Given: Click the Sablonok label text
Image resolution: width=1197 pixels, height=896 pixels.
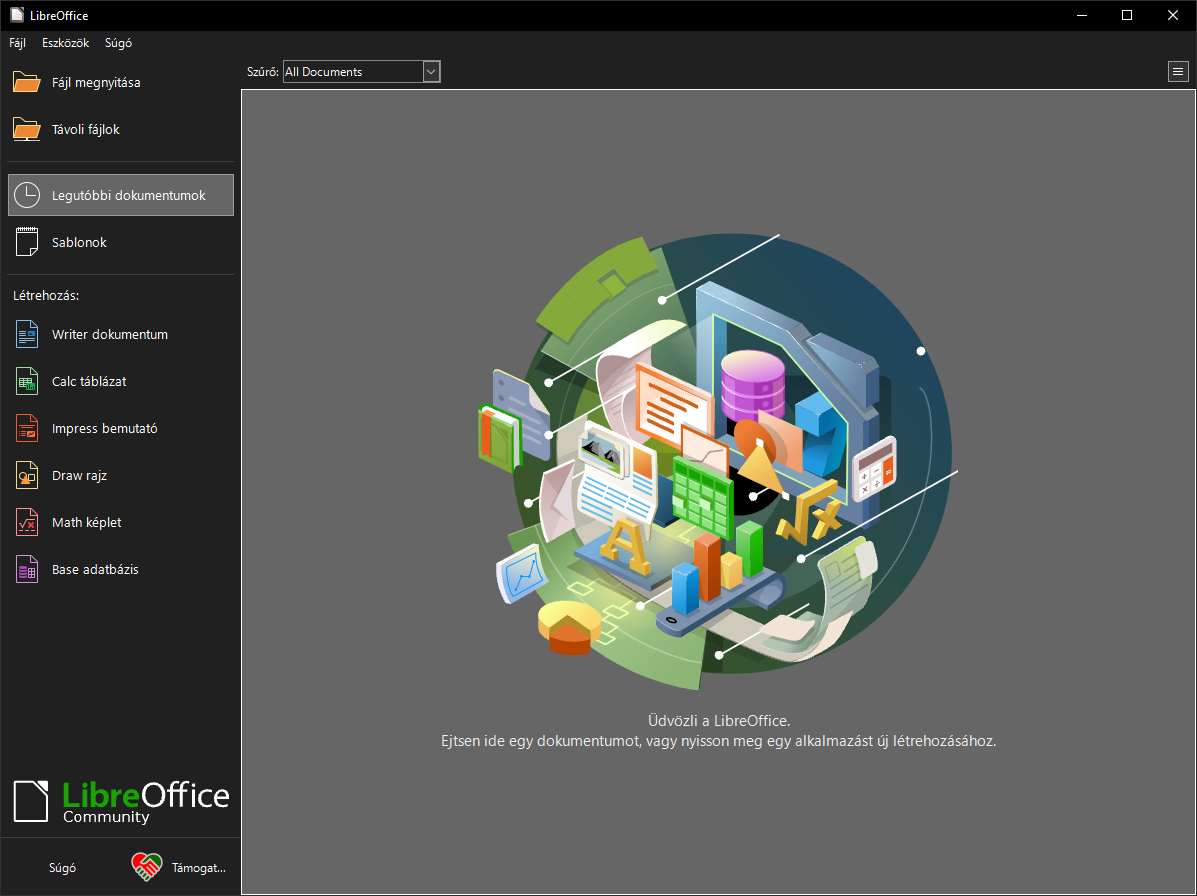Looking at the screenshot, I should pos(79,242).
